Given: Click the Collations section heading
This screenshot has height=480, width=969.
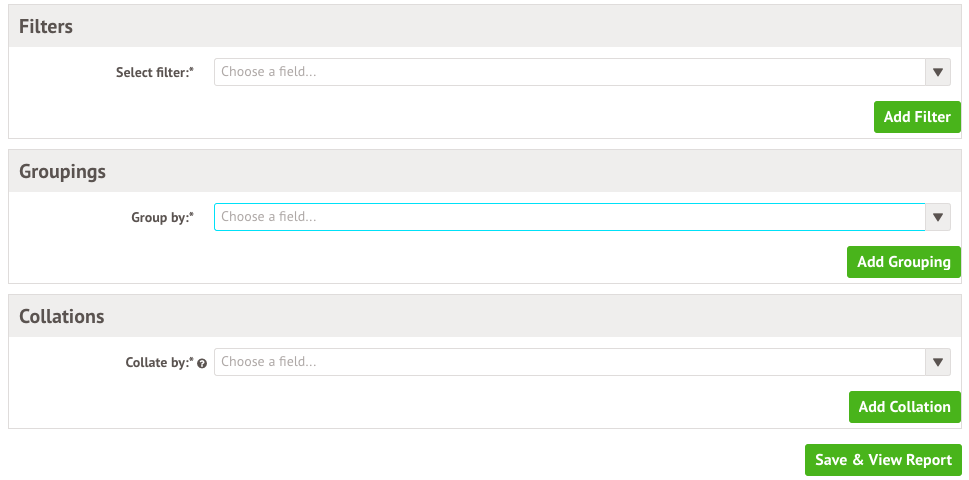Looking at the screenshot, I should click(62, 317).
